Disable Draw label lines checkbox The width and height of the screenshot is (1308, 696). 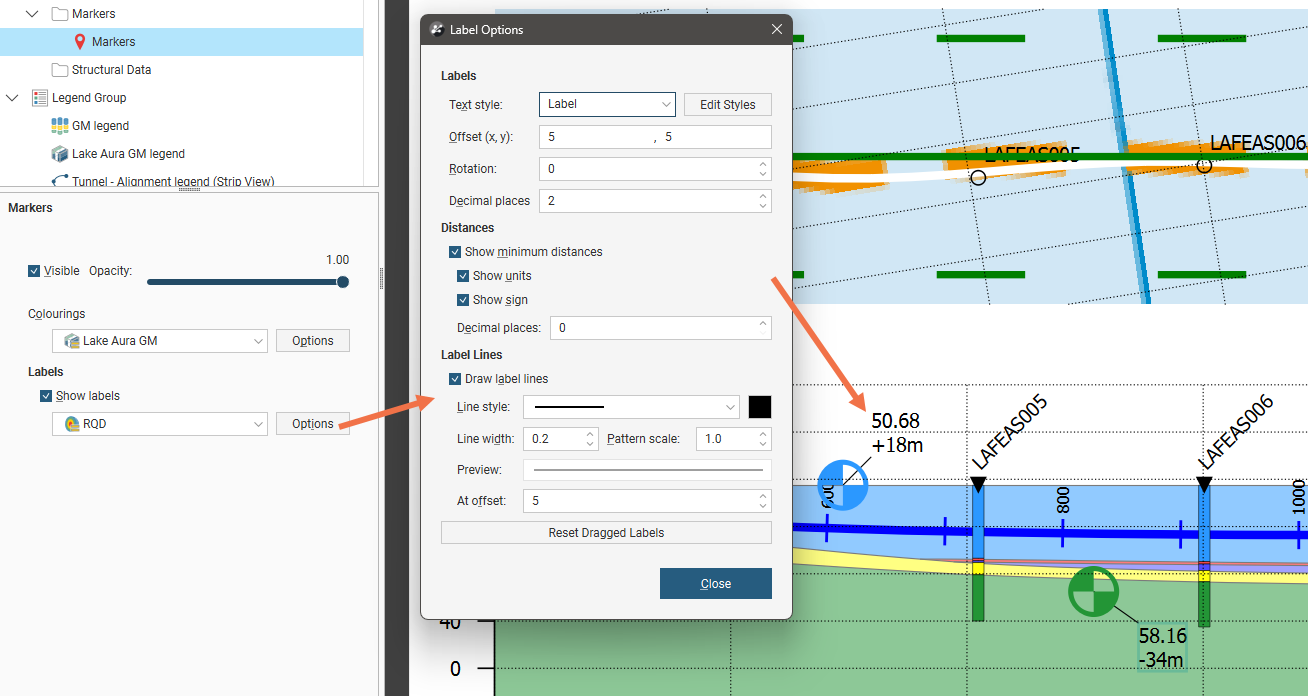tap(456, 379)
